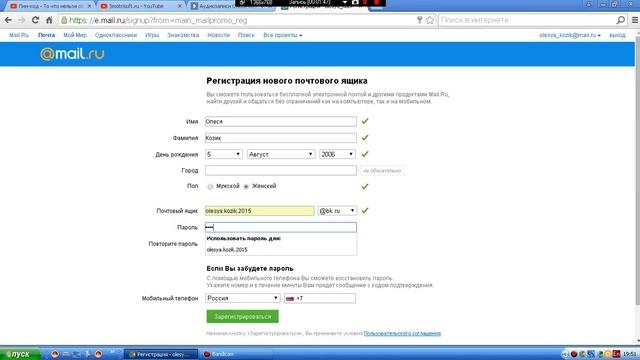Click the mobile phone +7 field
This screenshot has width=640, height=360.
[320, 298]
